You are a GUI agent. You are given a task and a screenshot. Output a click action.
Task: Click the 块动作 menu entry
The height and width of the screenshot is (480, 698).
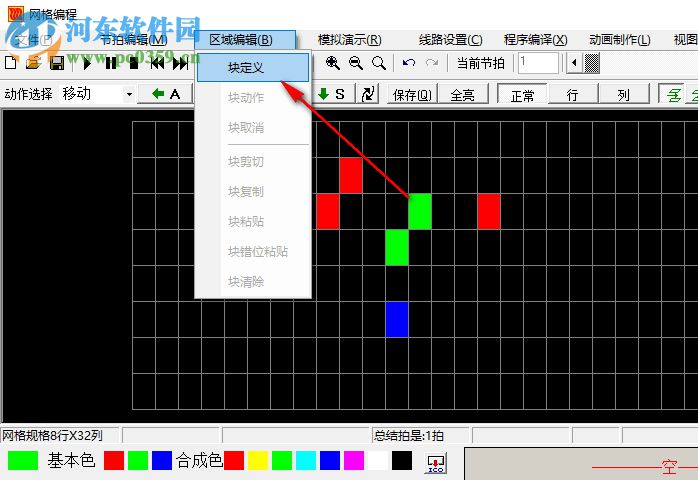point(253,98)
